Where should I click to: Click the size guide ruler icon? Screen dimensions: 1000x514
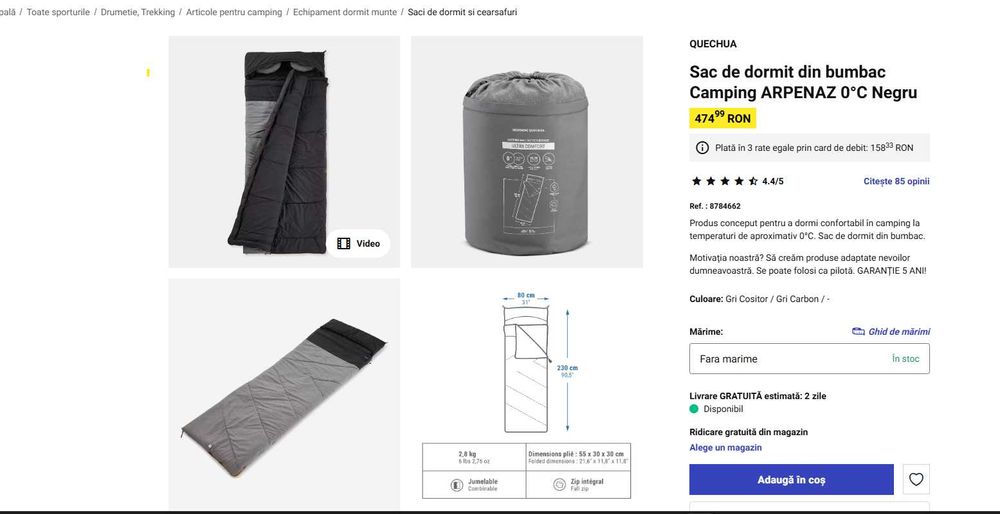click(858, 332)
